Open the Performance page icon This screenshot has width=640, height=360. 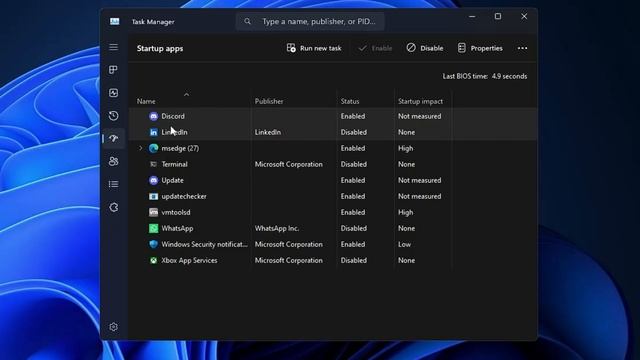pos(113,93)
